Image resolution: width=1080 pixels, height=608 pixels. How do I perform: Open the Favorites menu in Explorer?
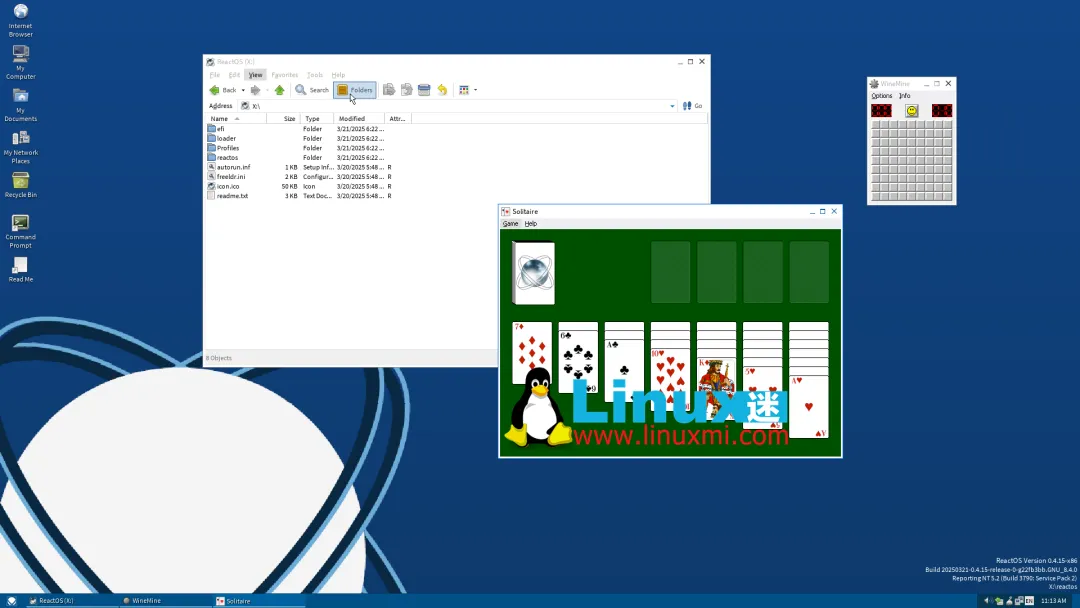(284, 75)
